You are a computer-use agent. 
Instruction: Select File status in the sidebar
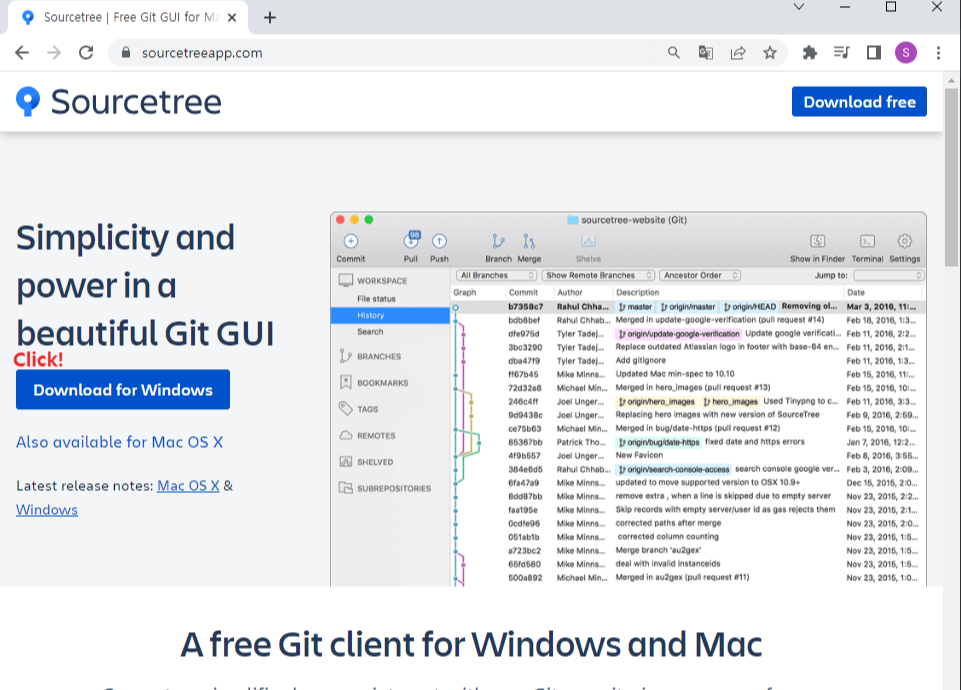376,298
